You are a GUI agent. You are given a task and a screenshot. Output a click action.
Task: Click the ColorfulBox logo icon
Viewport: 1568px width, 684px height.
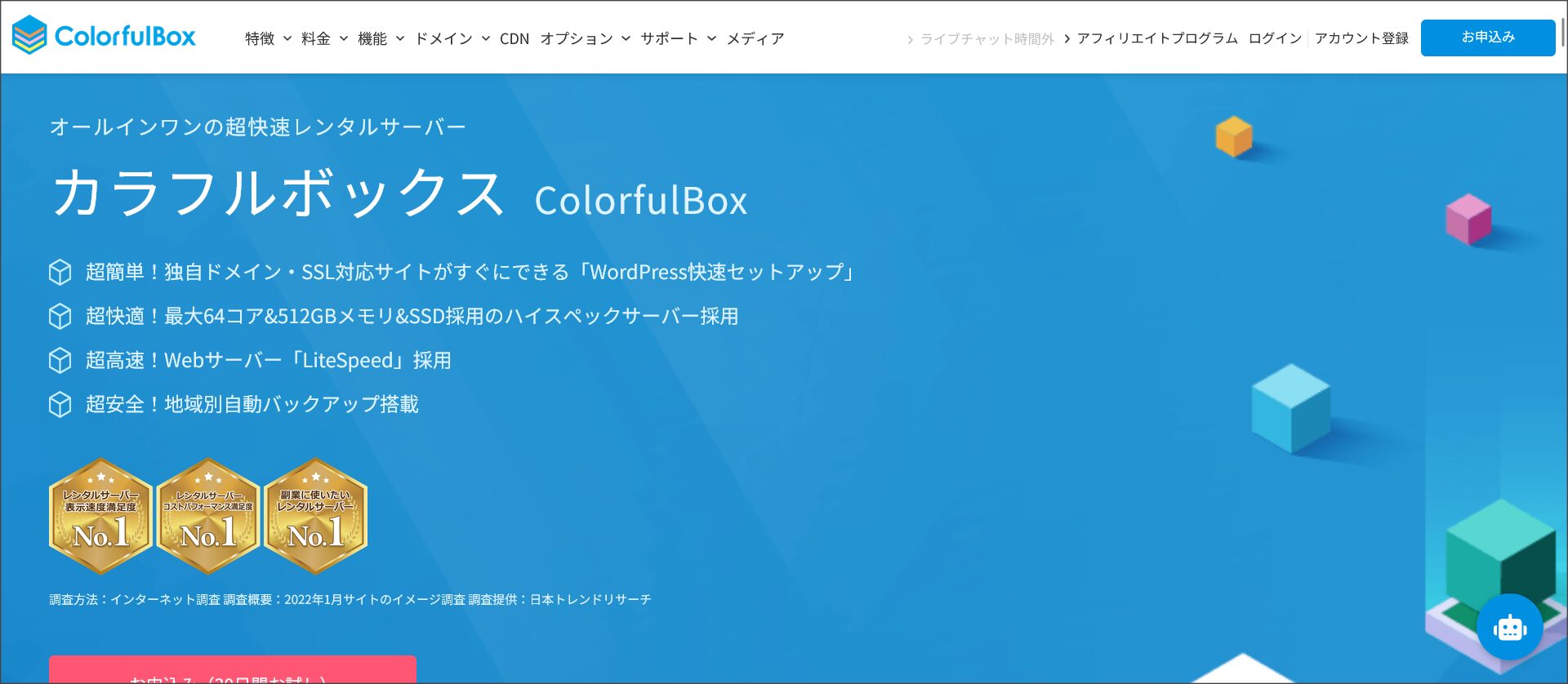(x=29, y=36)
